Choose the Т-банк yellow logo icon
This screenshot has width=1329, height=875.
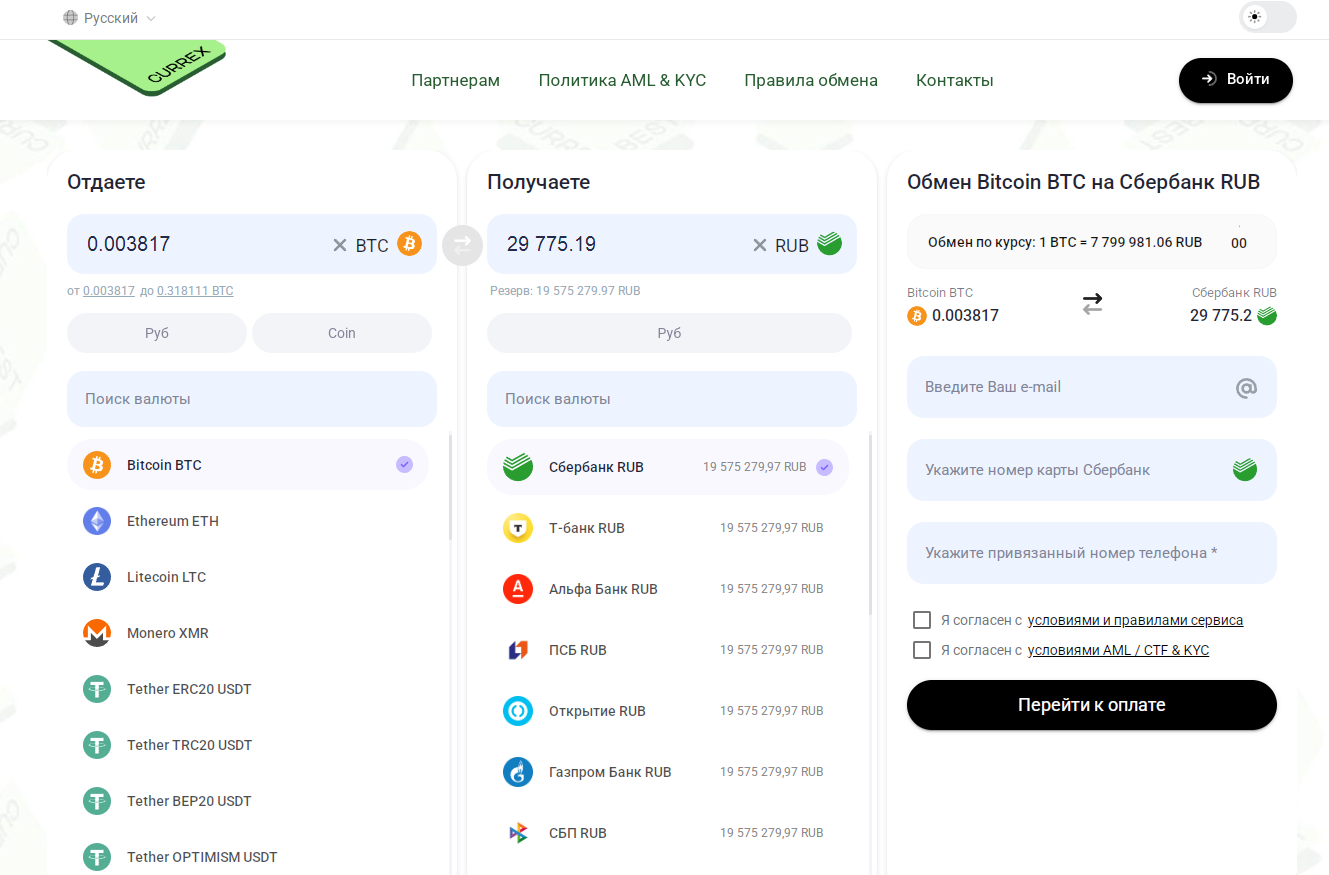pyautogui.click(x=518, y=528)
